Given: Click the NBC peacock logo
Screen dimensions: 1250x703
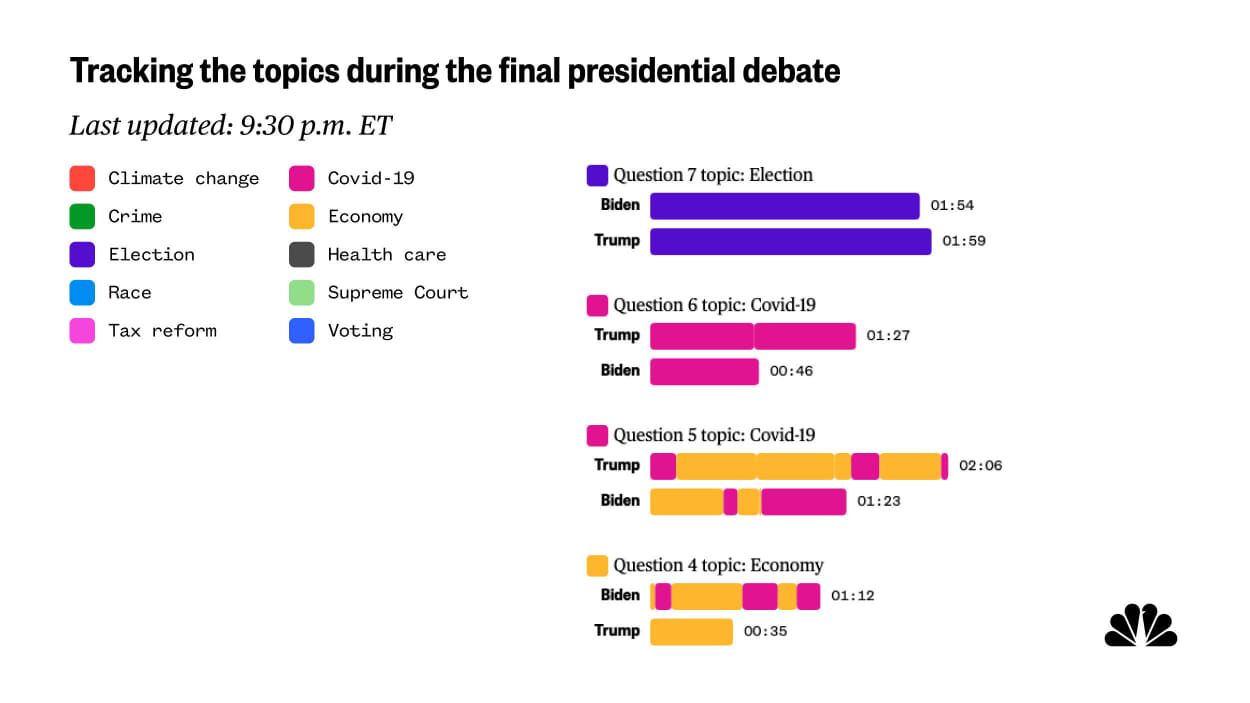Looking at the screenshot, I should point(1141,626).
